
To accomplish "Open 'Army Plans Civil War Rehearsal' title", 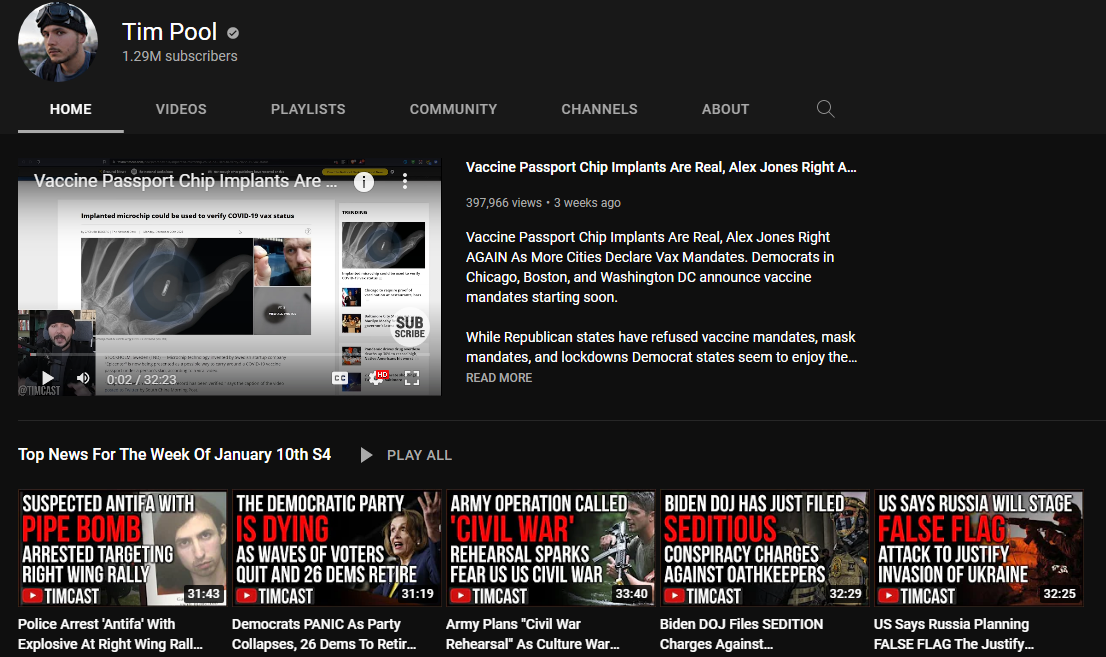I will pos(533,634).
